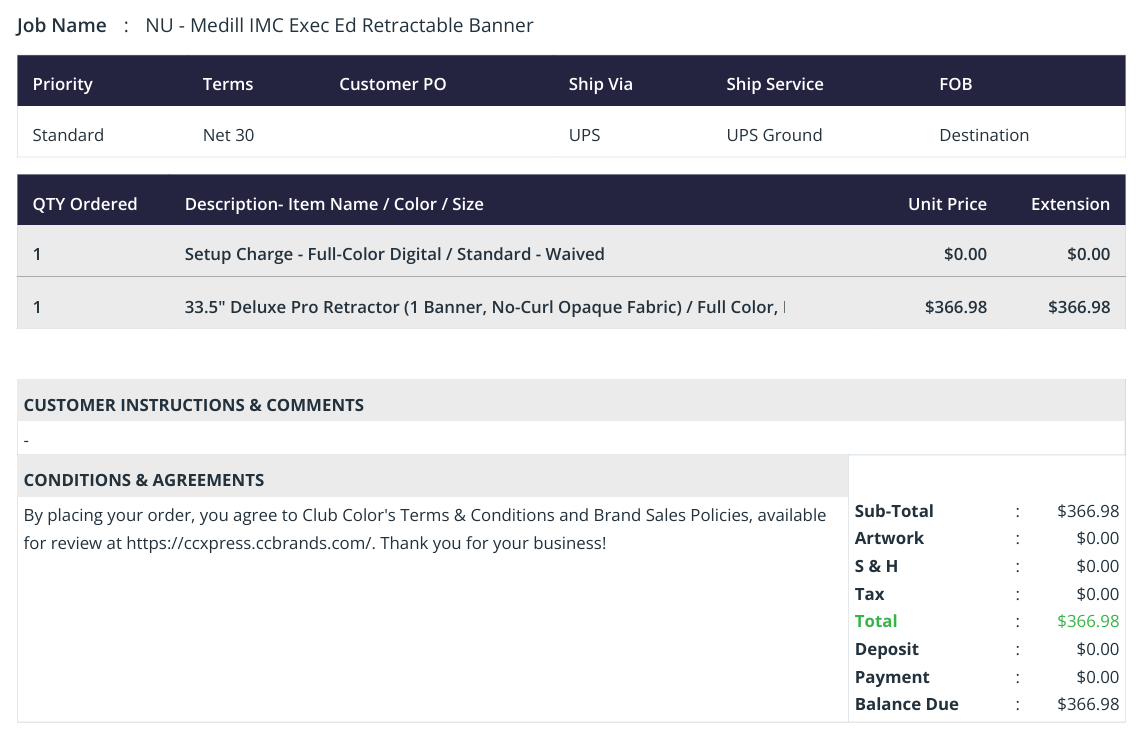Open the ccxpress.ccbrands.com link

[249, 543]
